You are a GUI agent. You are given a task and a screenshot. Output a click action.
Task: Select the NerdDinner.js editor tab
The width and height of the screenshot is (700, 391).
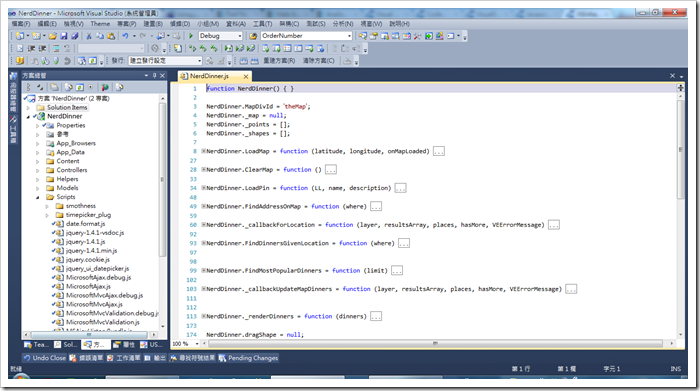[214, 76]
